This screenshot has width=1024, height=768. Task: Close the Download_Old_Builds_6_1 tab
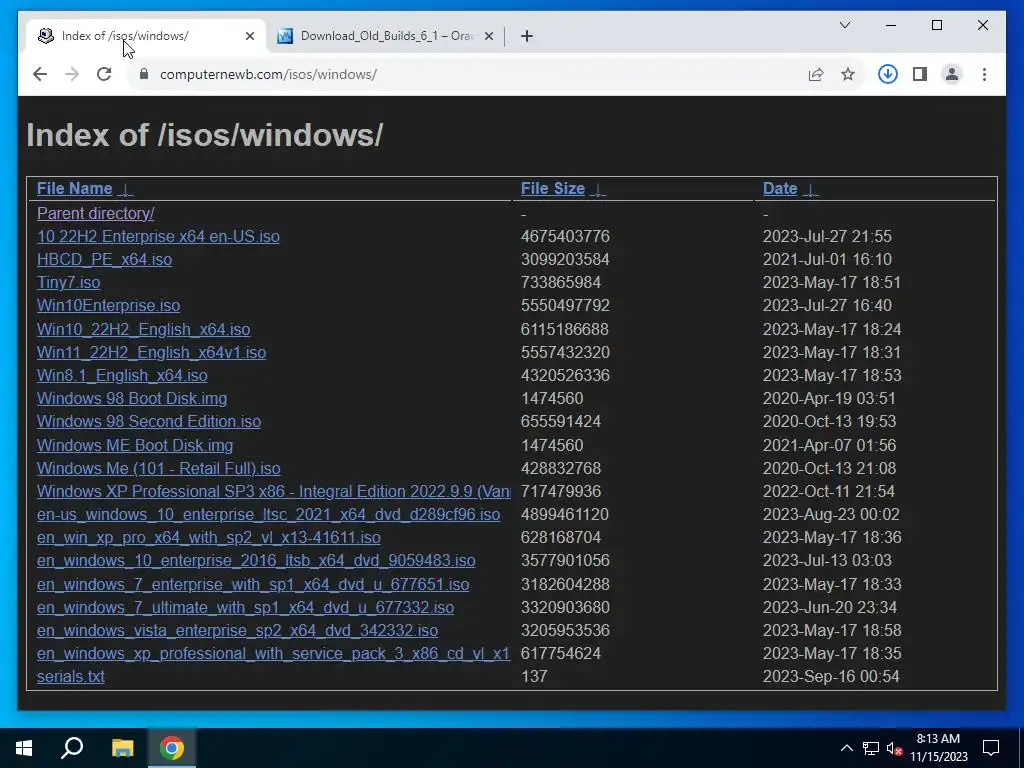(488, 36)
